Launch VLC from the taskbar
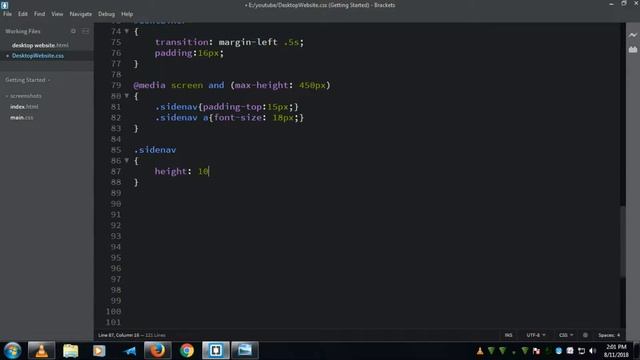 [x=41, y=350]
